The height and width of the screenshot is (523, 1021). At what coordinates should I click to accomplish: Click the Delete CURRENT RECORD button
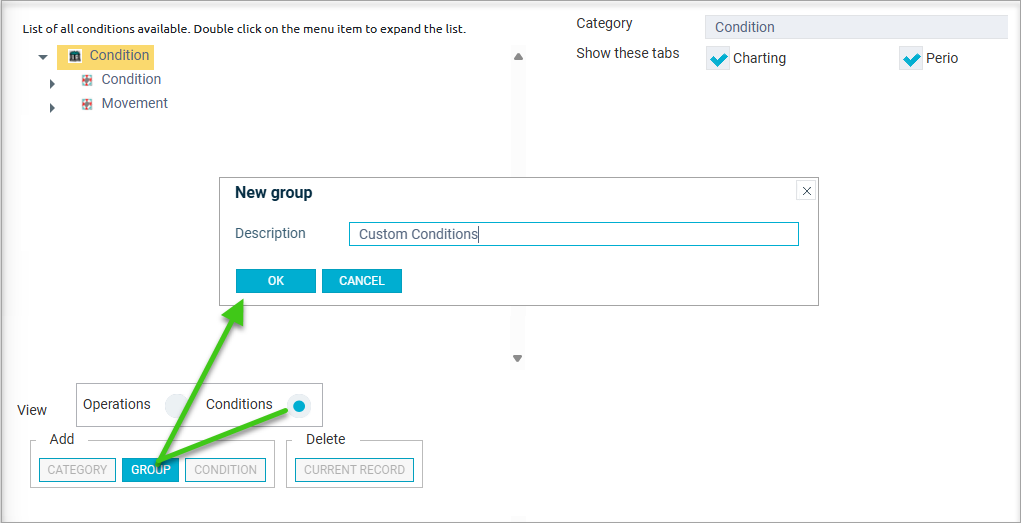pyautogui.click(x=354, y=470)
